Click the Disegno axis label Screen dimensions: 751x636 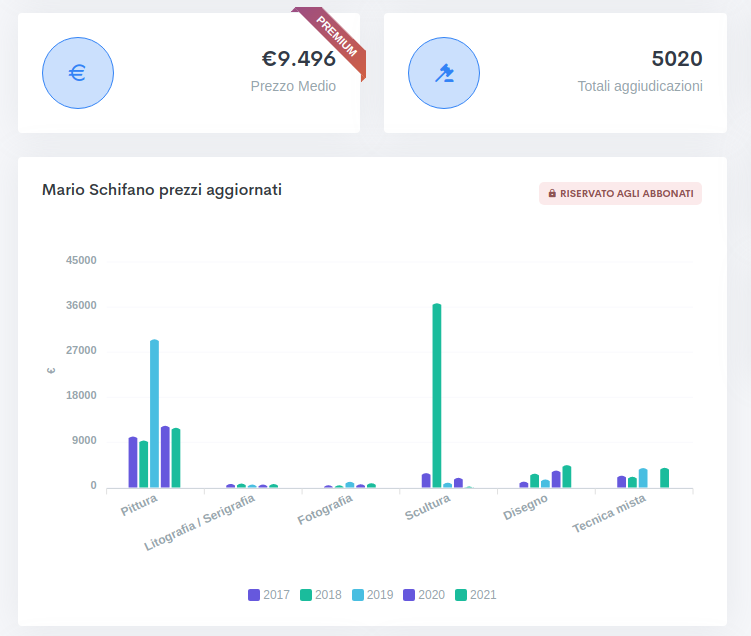525,507
